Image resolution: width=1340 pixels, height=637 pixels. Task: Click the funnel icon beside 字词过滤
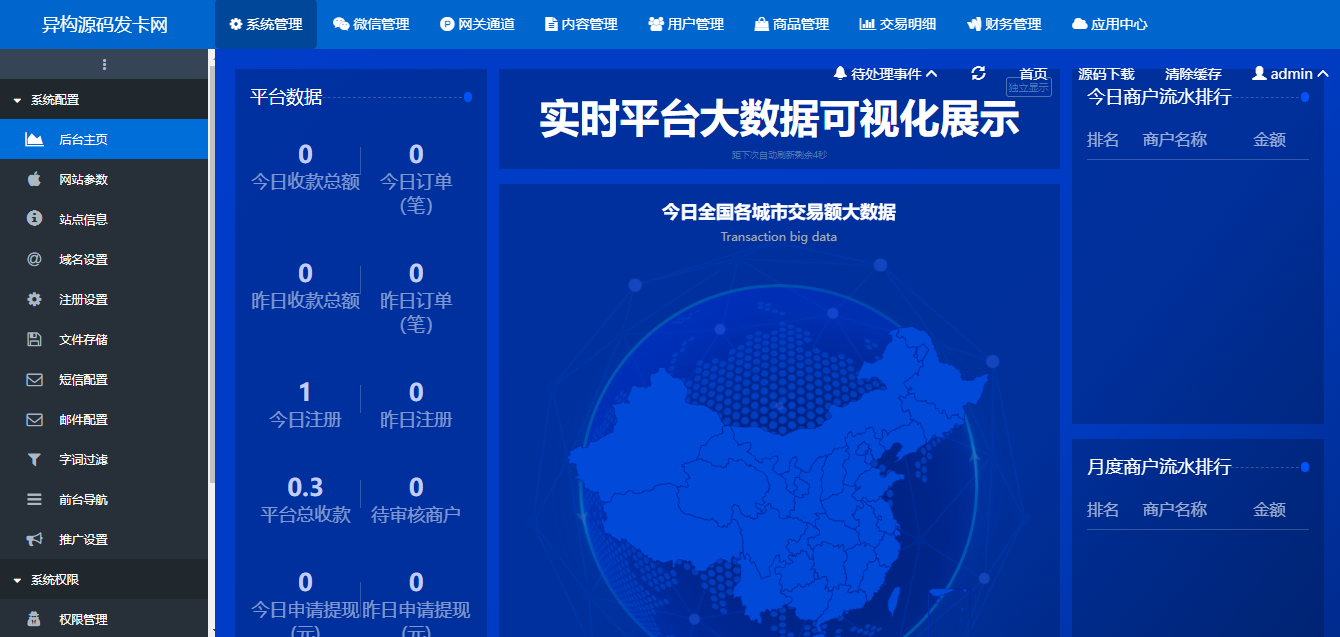click(x=34, y=459)
